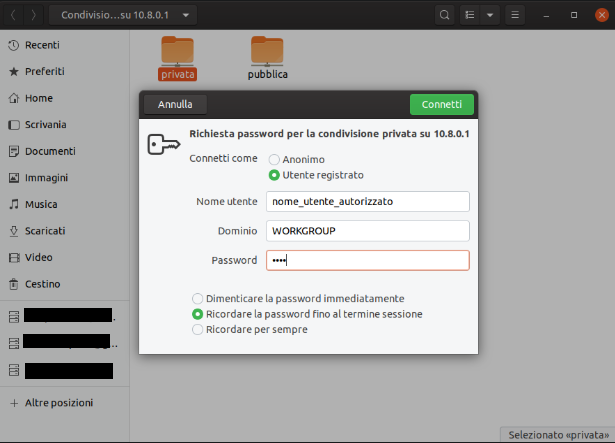
Task: Toggle list view icon in the header bar
Action: click(469, 15)
